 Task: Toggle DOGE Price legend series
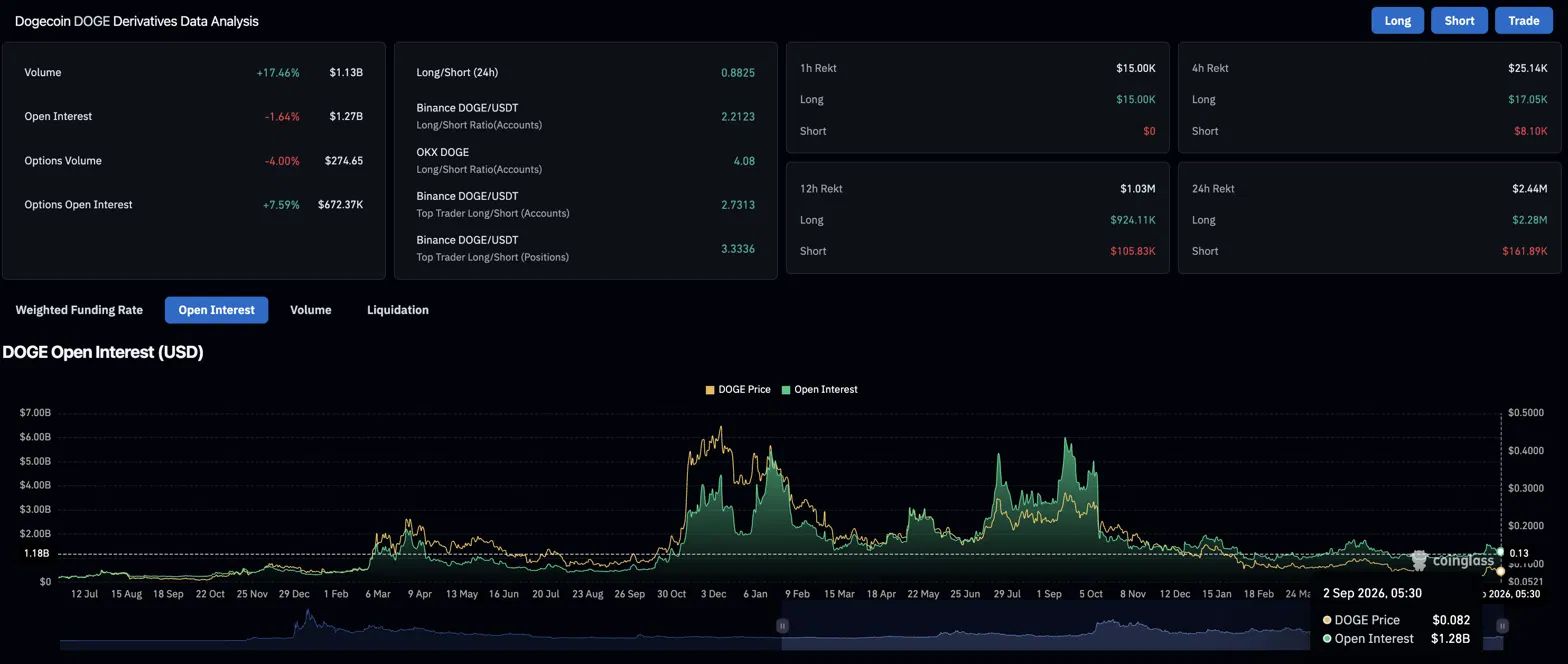click(x=738, y=389)
